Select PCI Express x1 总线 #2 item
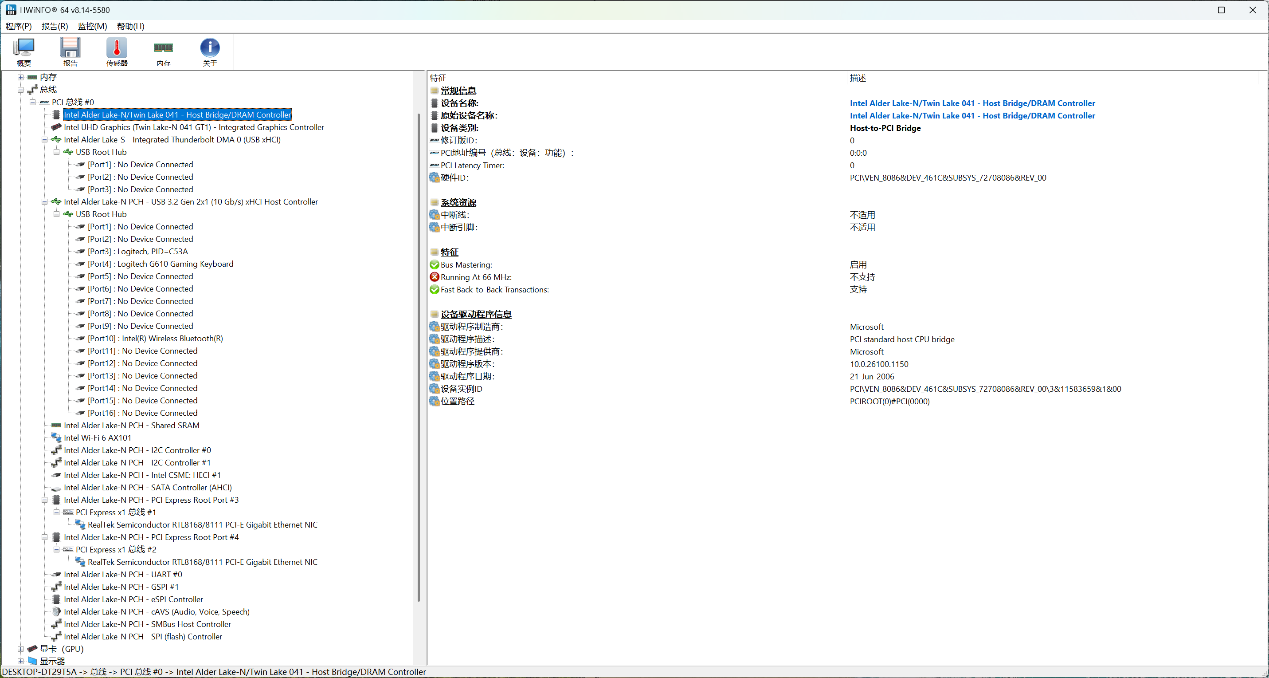The height and width of the screenshot is (678, 1269). coord(116,550)
